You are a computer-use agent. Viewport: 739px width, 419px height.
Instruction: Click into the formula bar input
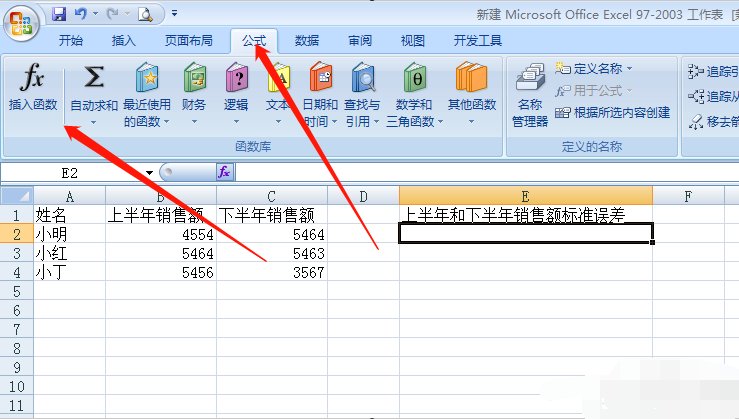coord(485,173)
